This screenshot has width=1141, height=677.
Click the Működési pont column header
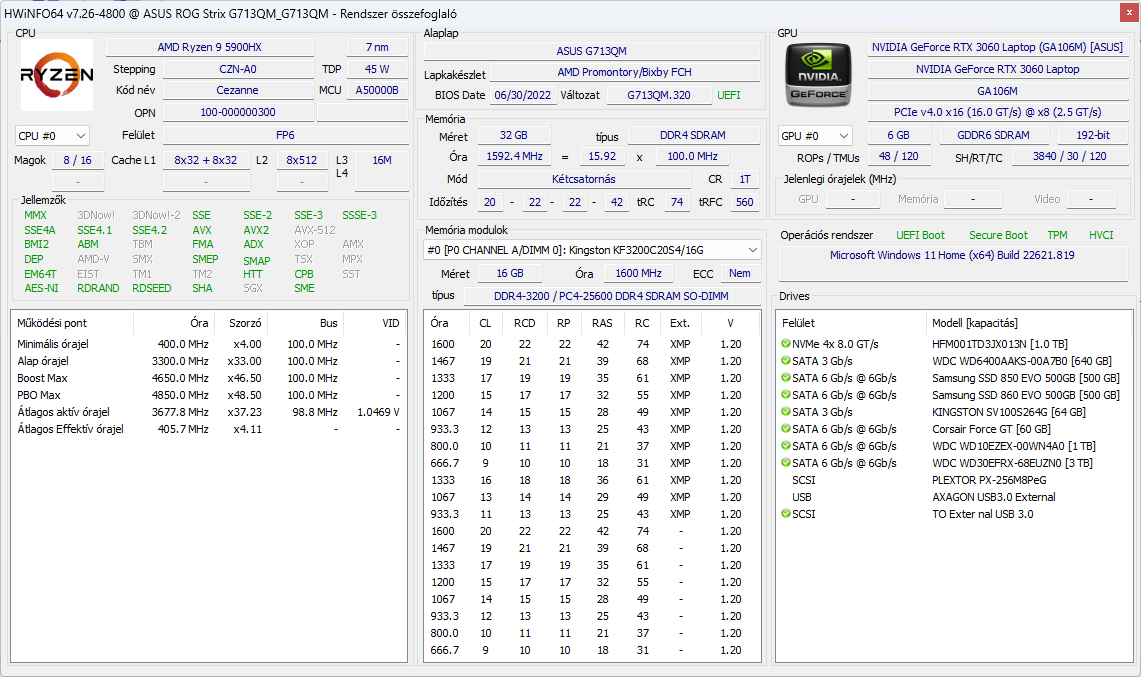point(72,323)
